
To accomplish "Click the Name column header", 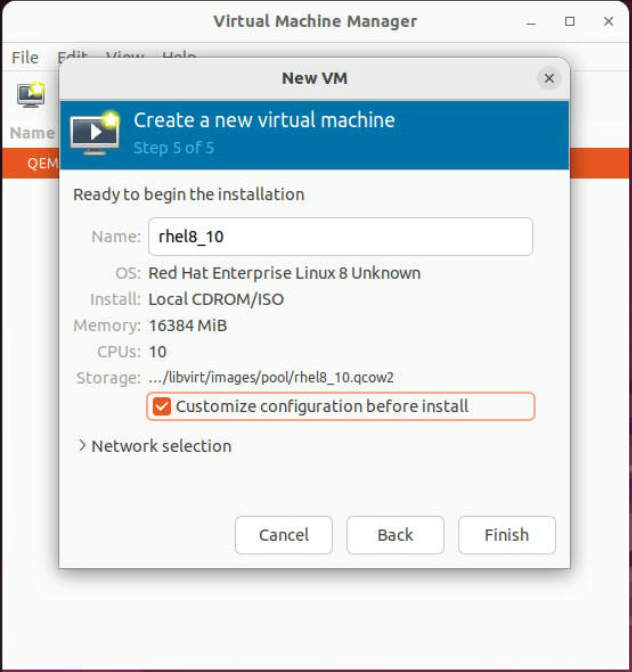I will point(30,132).
